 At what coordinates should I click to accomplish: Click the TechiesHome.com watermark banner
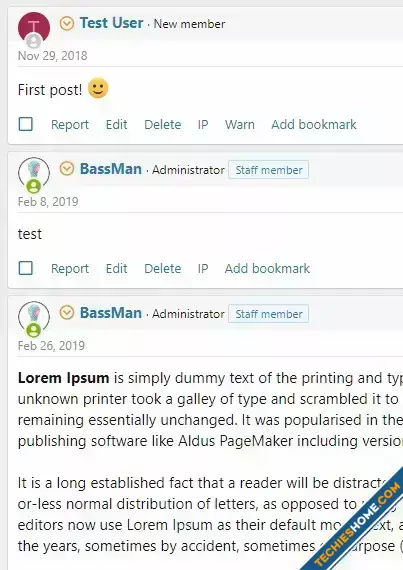click(356, 523)
